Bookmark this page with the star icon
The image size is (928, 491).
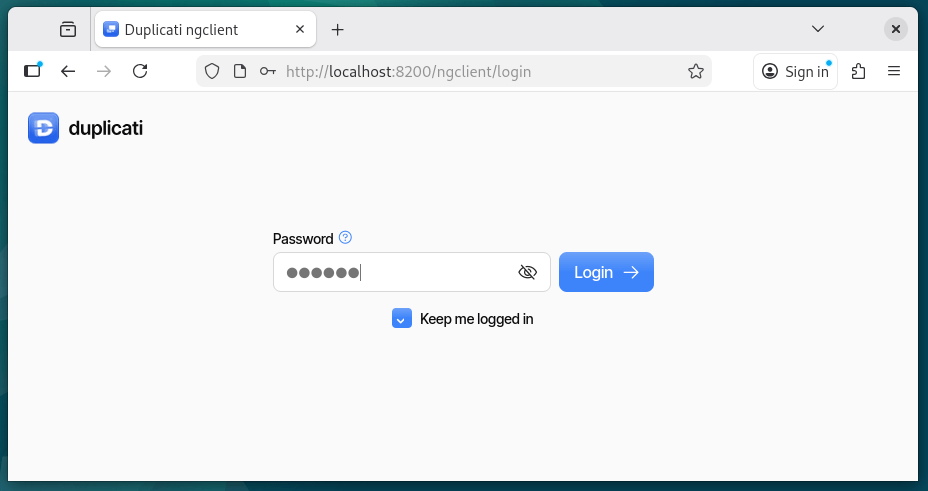click(696, 71)
